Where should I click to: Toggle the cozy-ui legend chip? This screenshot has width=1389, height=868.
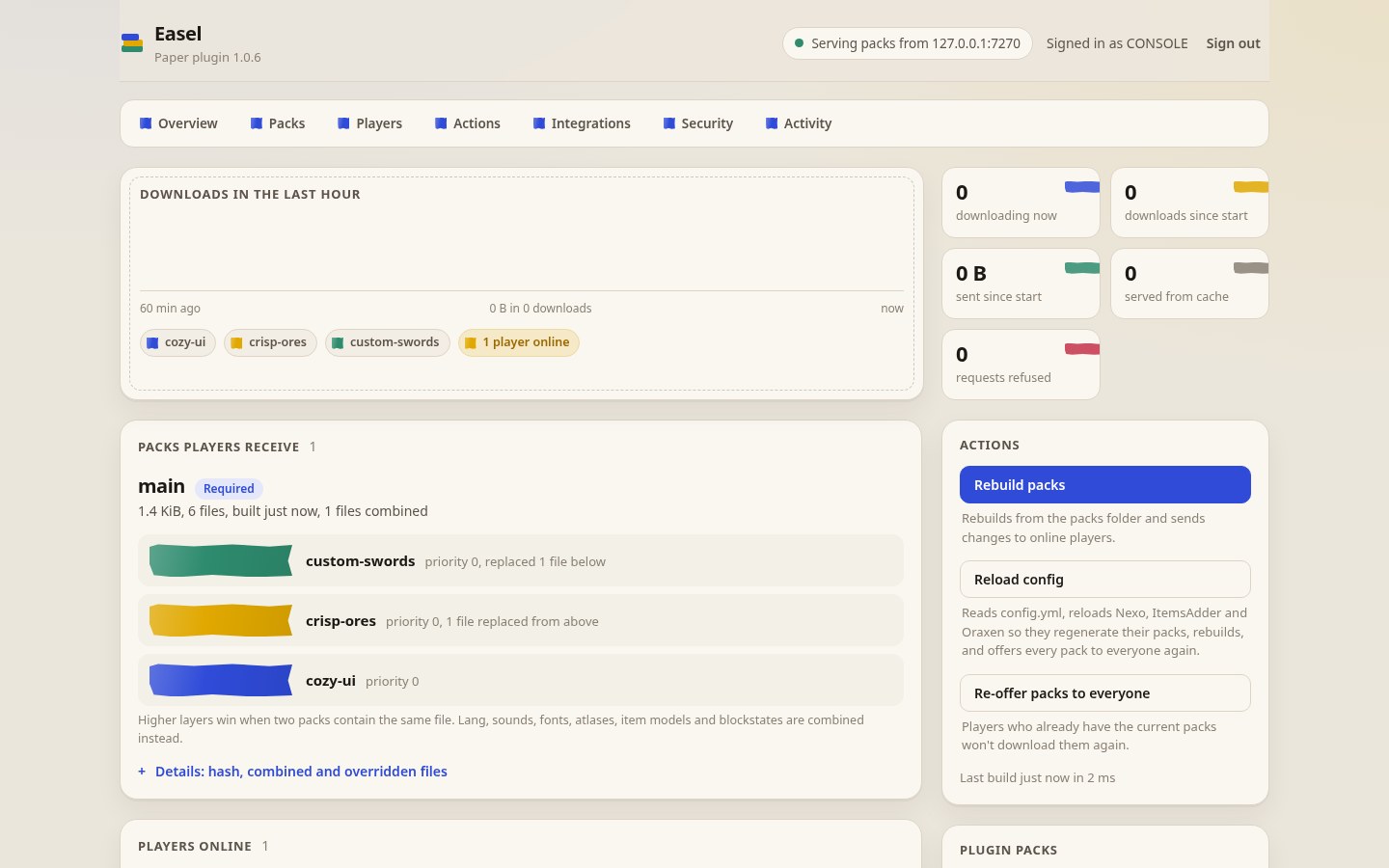[x=177, y=342]
